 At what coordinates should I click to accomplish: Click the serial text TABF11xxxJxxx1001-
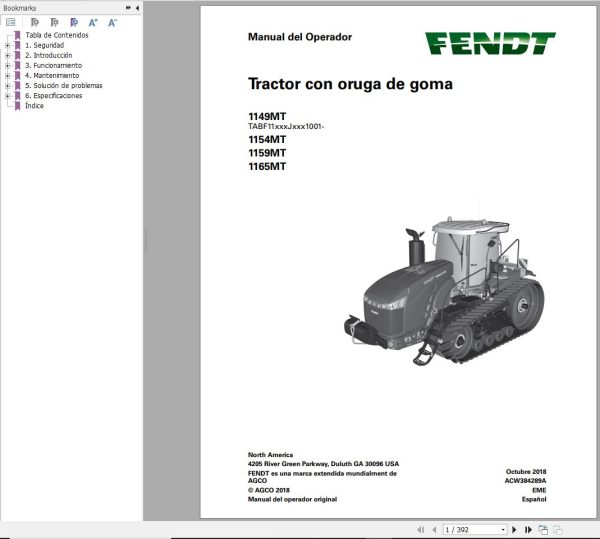pyautogui.click(x=286, y=127)
